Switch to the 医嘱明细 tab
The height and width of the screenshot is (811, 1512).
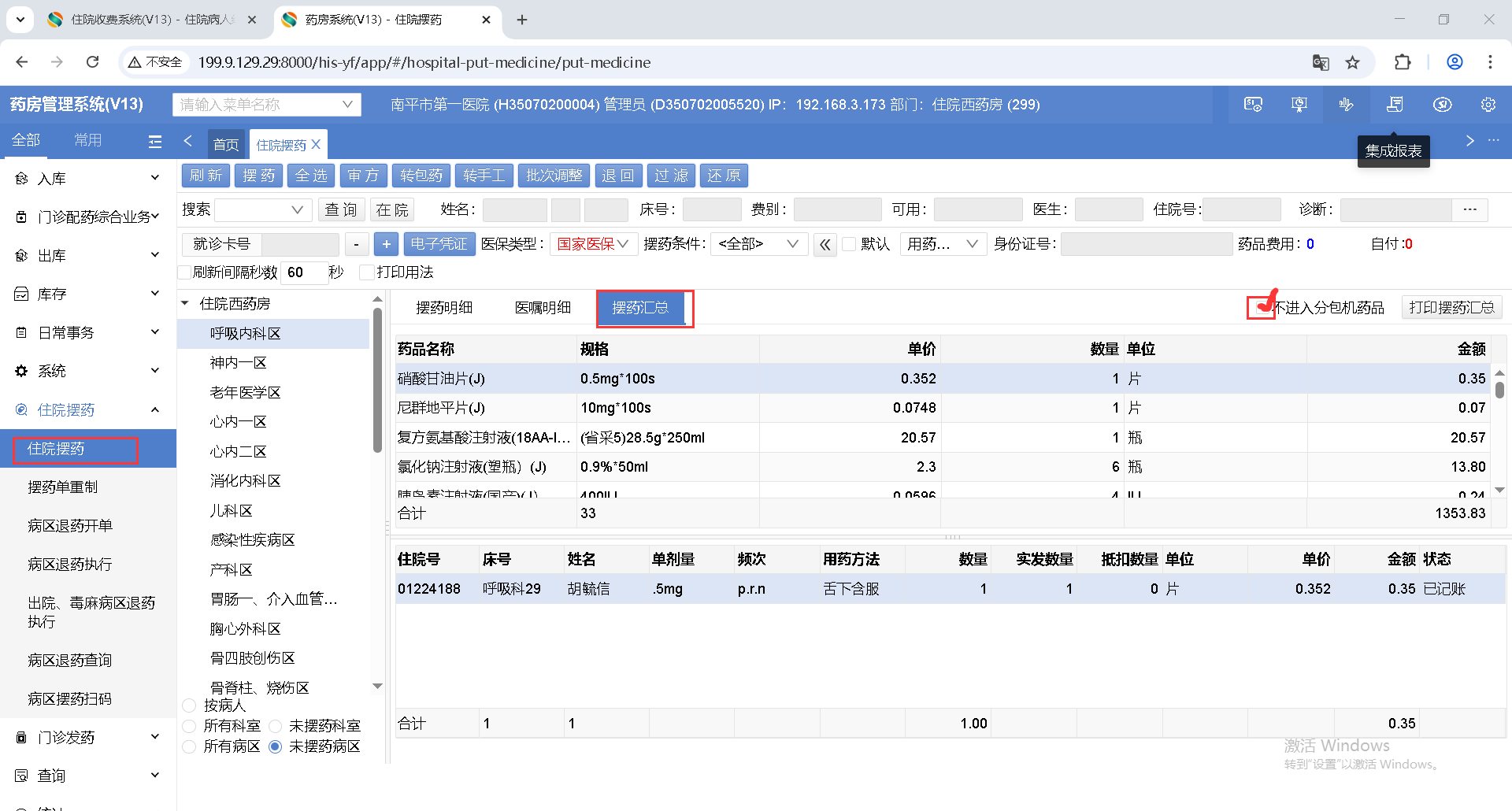click(x=543, y=308)
